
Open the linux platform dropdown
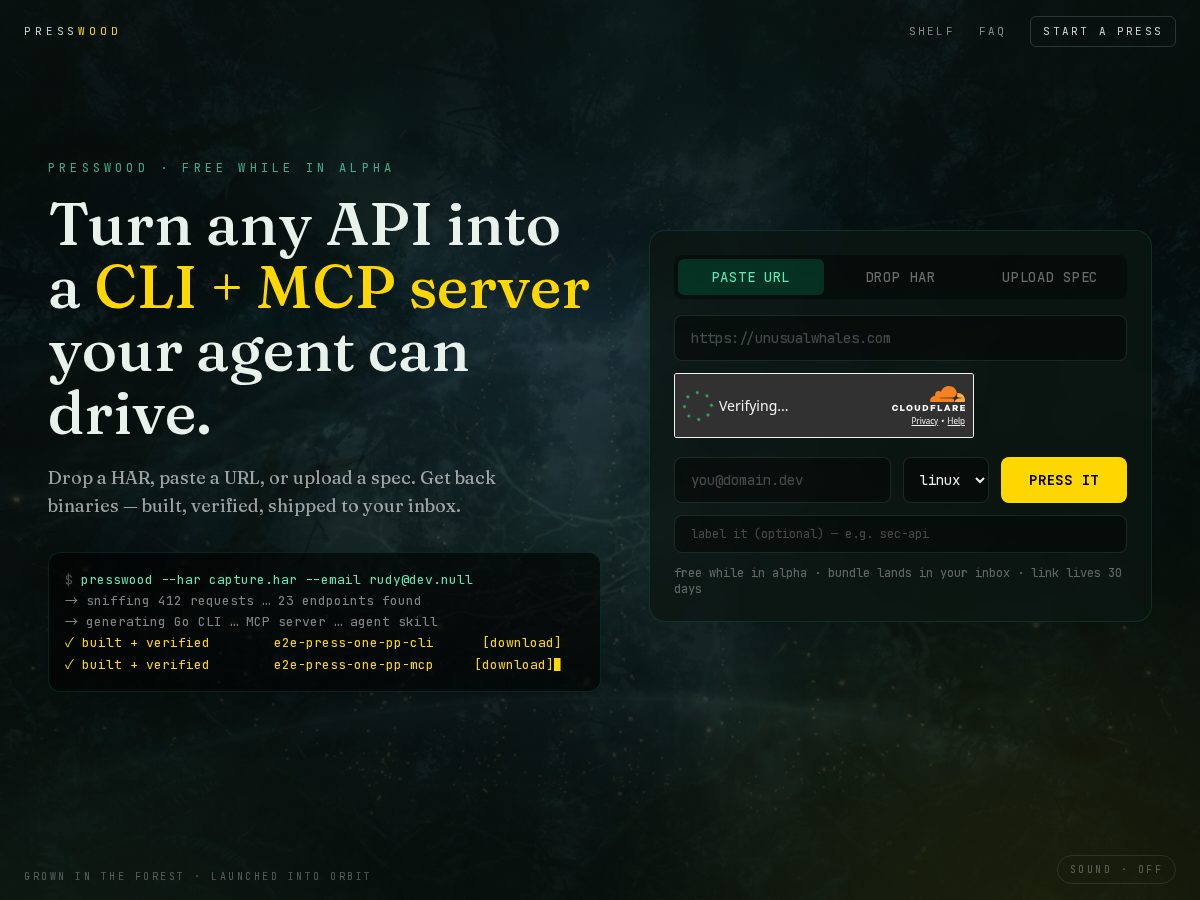coord(946,480)
